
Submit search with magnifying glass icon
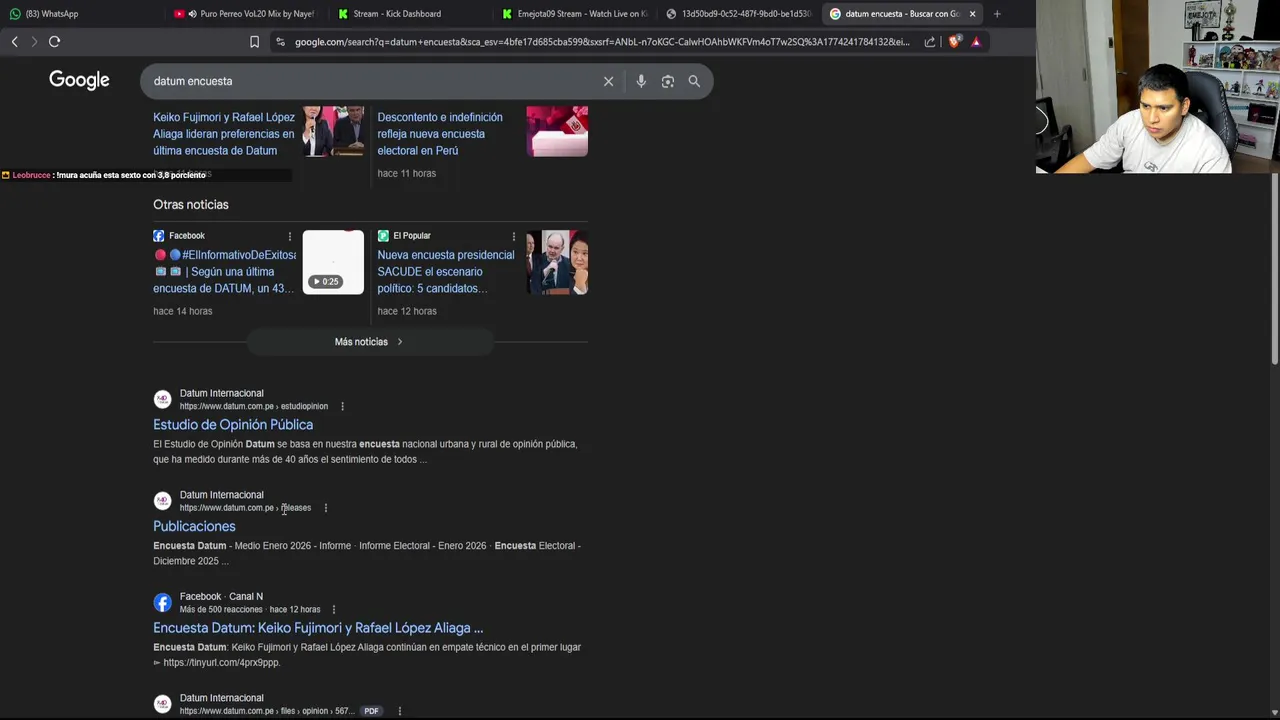tap(694, 81)
